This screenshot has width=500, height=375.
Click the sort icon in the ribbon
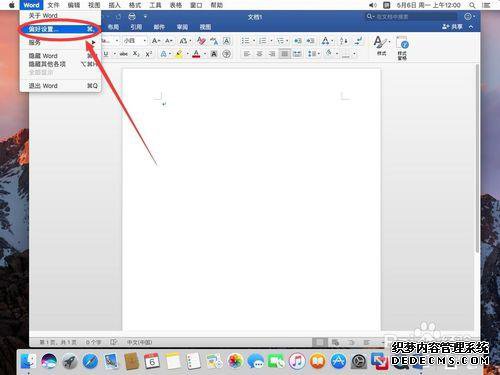[344, 41]
